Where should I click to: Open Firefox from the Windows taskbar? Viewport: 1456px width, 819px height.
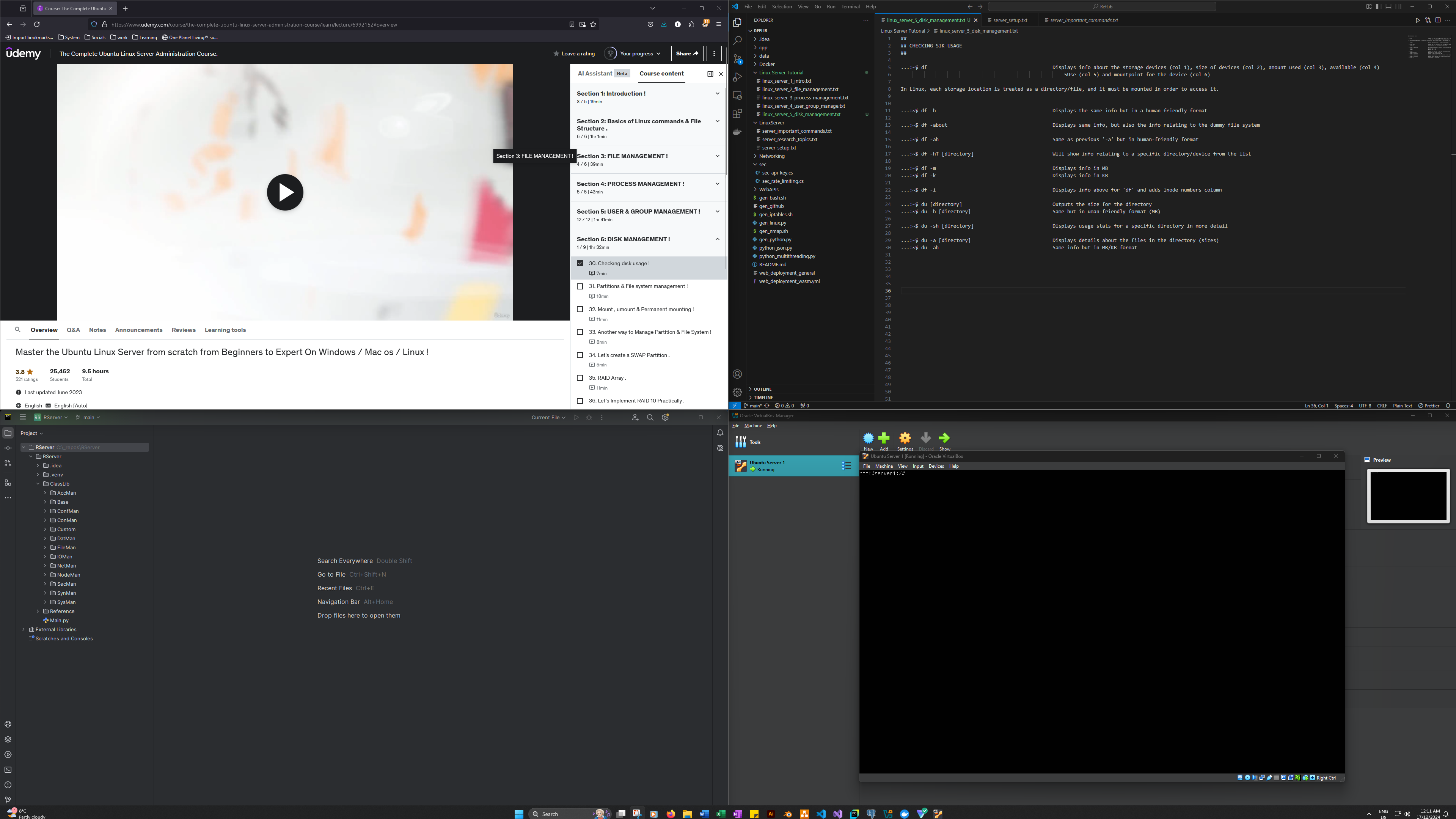(670, 814)
